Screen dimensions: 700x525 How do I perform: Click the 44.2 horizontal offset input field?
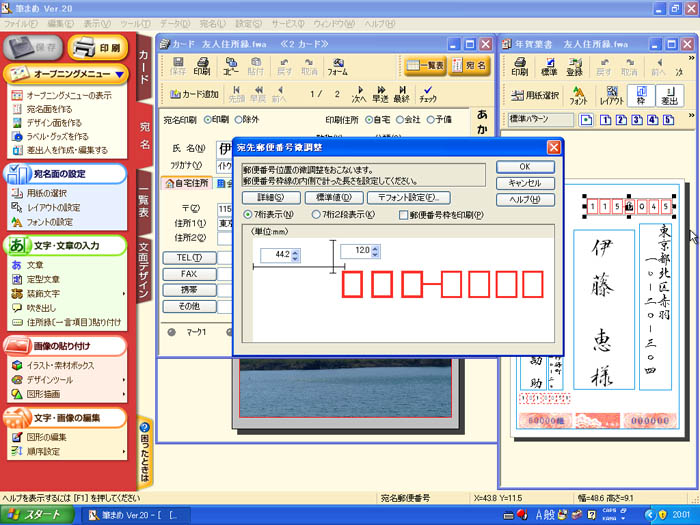coord(274,255)
